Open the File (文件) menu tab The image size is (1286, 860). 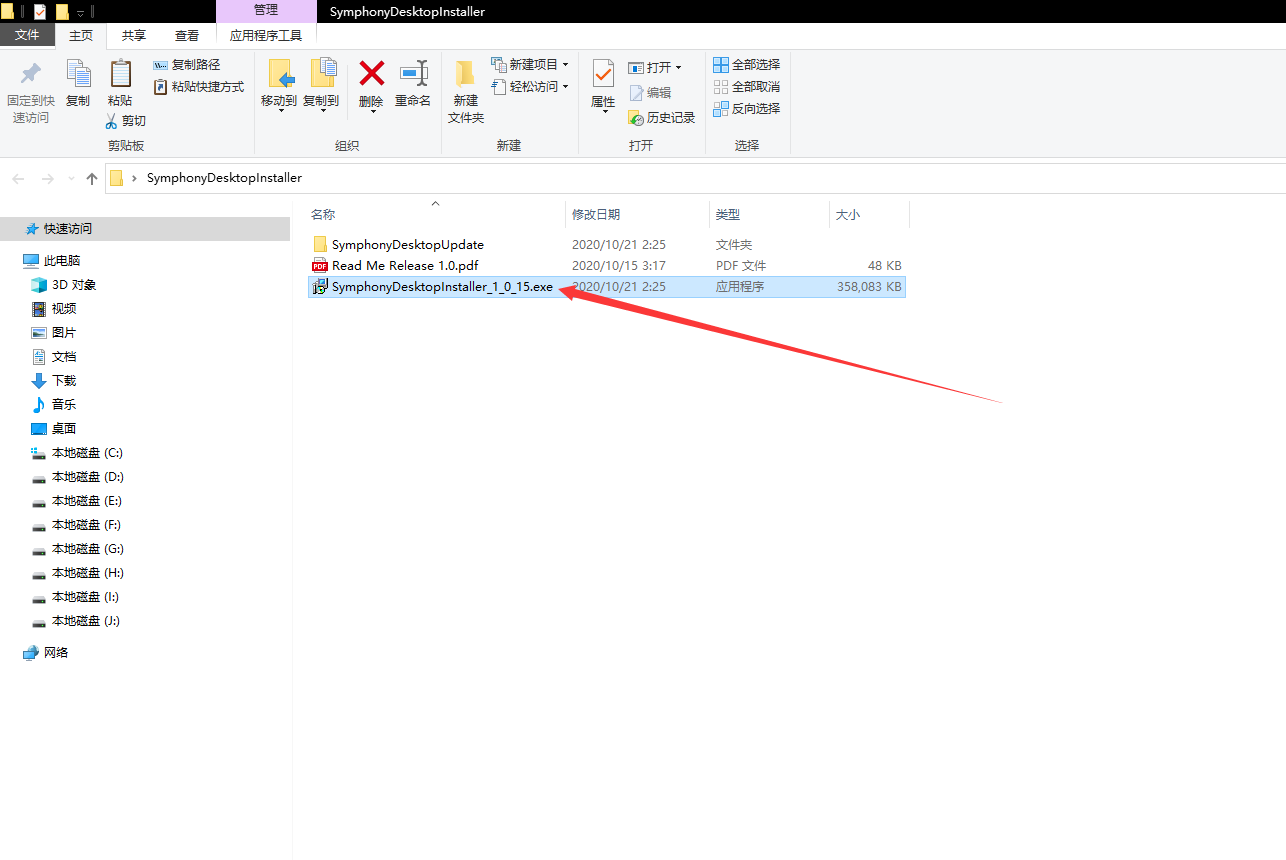pos(28,35)
